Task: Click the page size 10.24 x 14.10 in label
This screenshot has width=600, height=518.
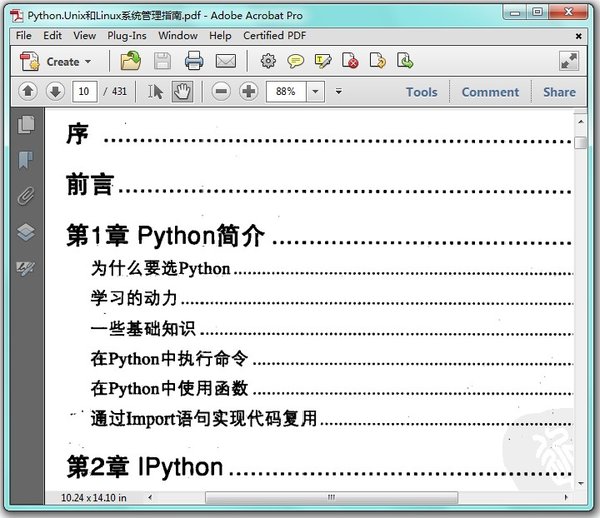Action: point(93,498)
